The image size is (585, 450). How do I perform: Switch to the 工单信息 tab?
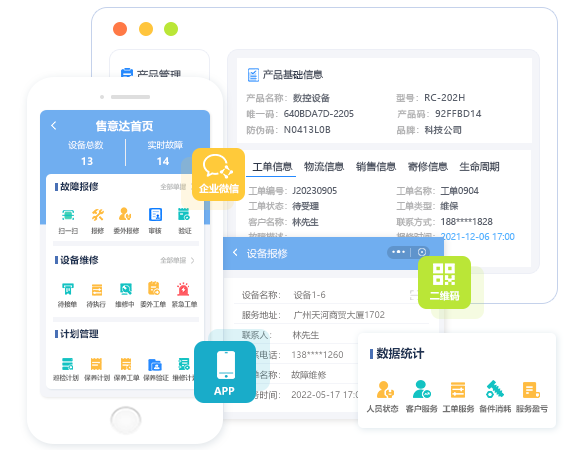pos(272,167)
